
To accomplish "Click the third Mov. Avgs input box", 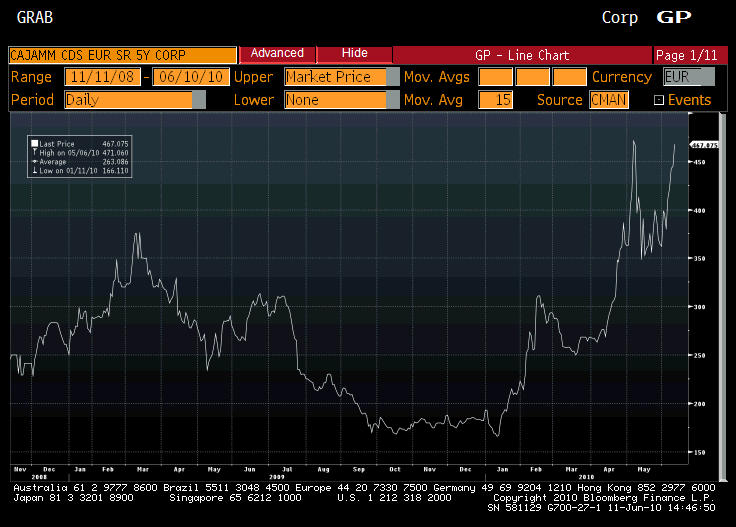I will pyautogui.click(x=569, y=77).
